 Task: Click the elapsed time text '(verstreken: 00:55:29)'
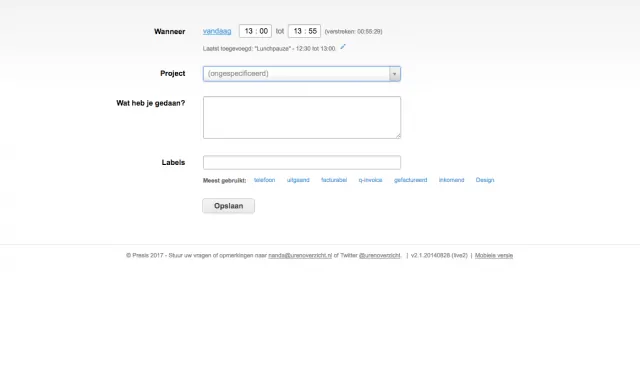click(x=353, y=31)
